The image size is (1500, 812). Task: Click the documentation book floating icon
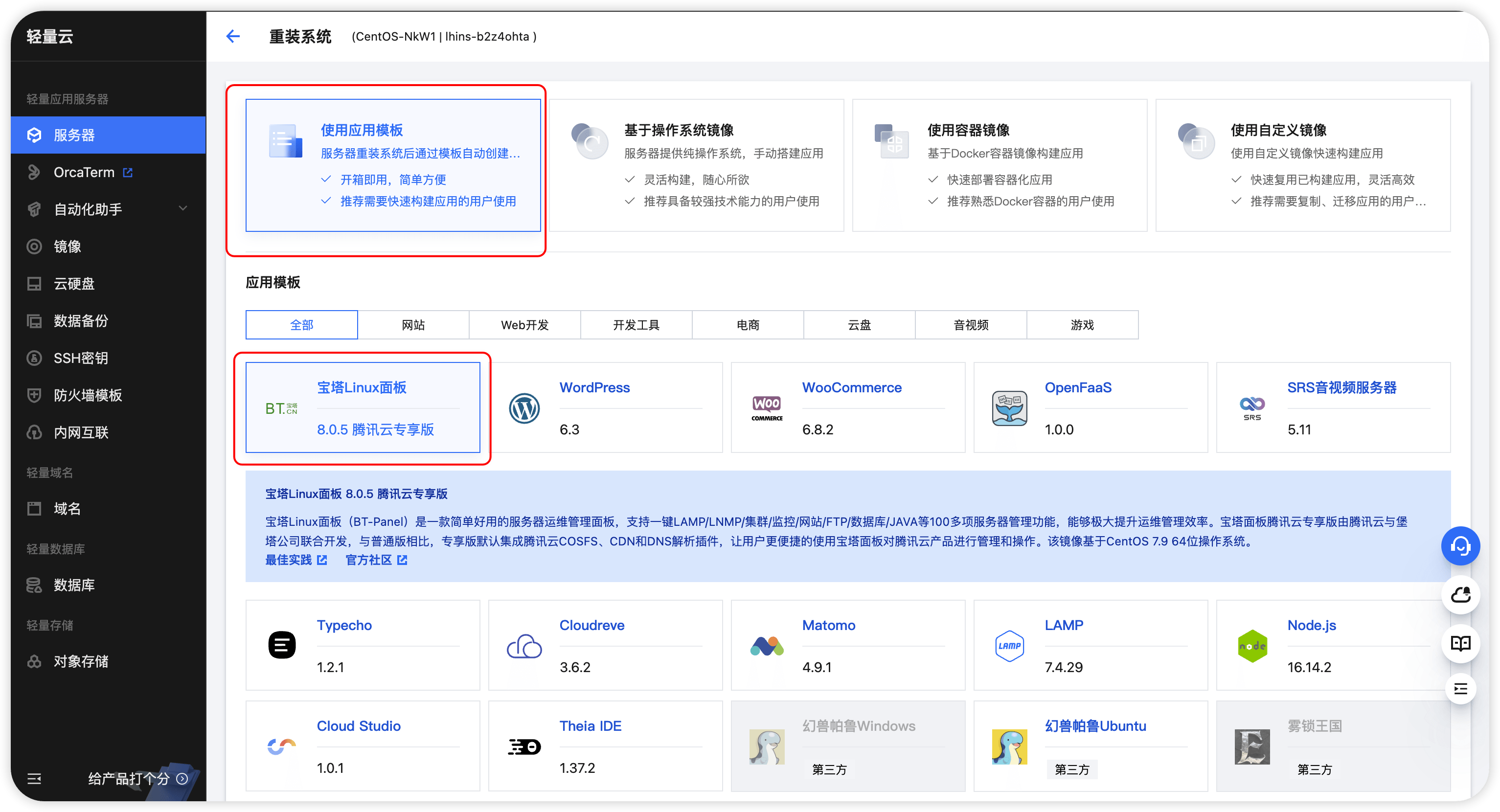[1460, 643]
